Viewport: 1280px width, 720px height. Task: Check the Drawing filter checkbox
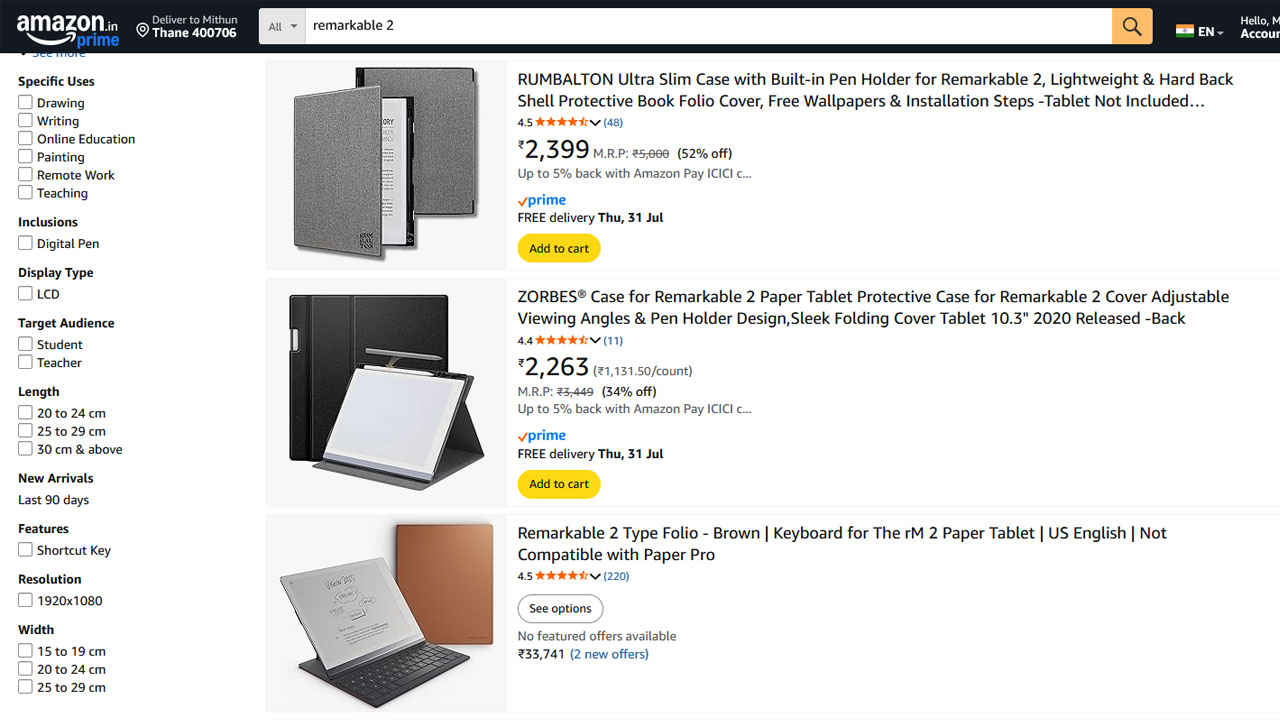click(25, 102)
